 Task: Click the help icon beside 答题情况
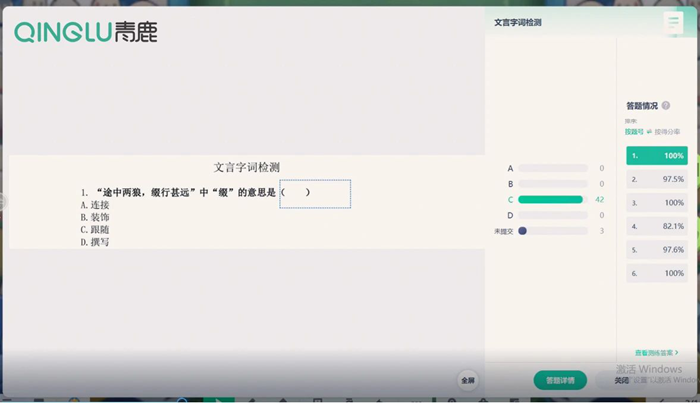(x=666, y=105)
